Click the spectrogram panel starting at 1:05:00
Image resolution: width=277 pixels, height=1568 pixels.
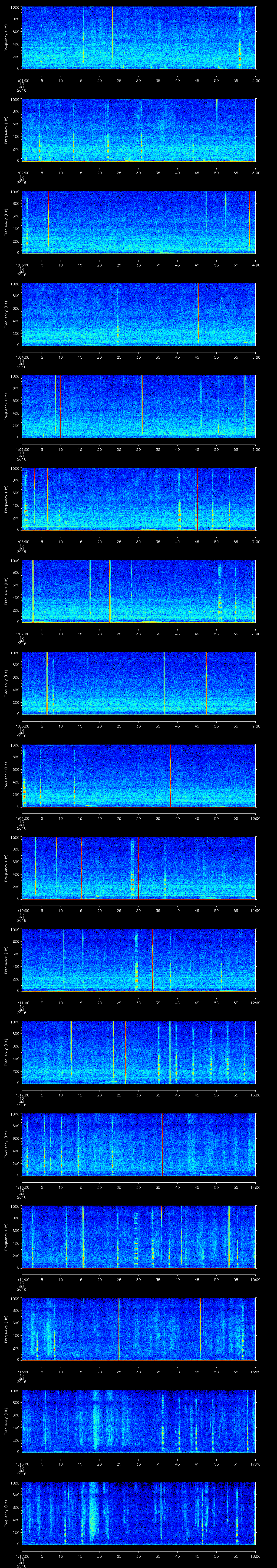coord(139,407)
